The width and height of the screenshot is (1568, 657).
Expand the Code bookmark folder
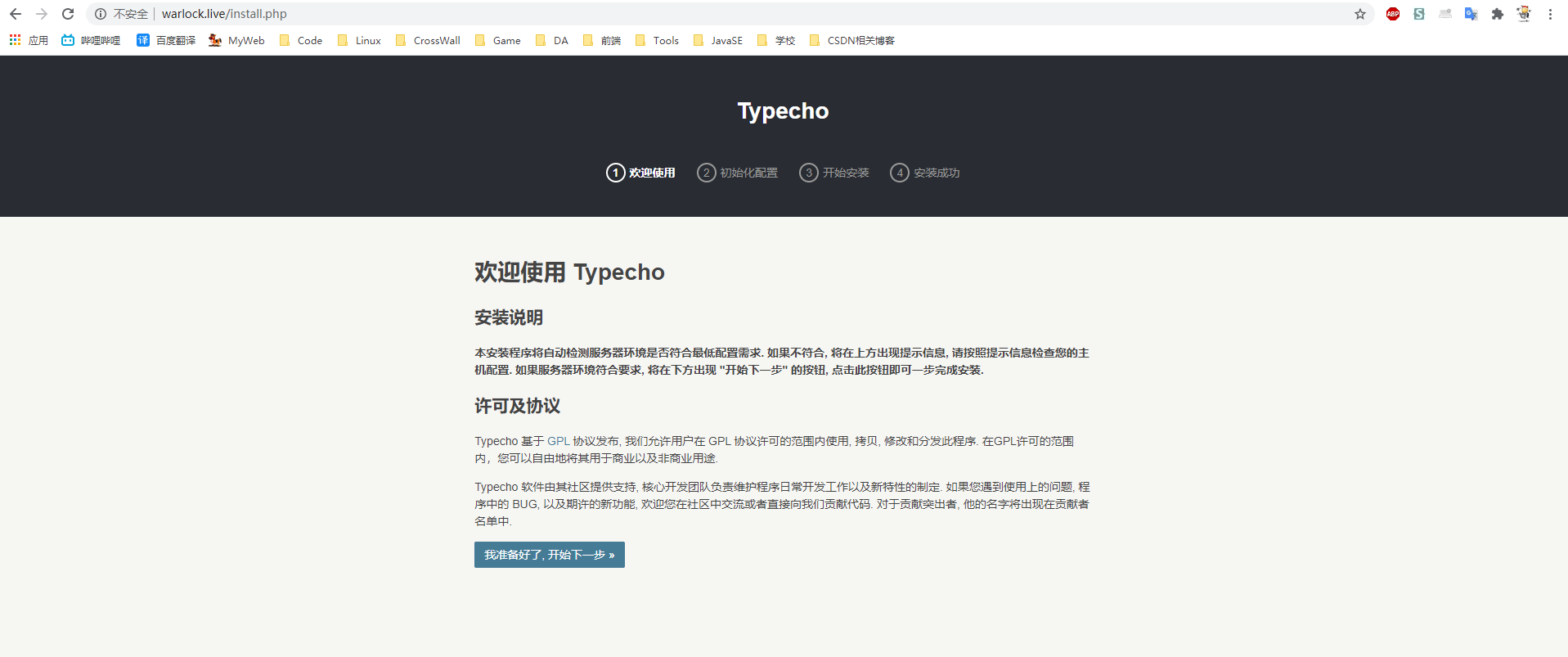pos(301,40)
